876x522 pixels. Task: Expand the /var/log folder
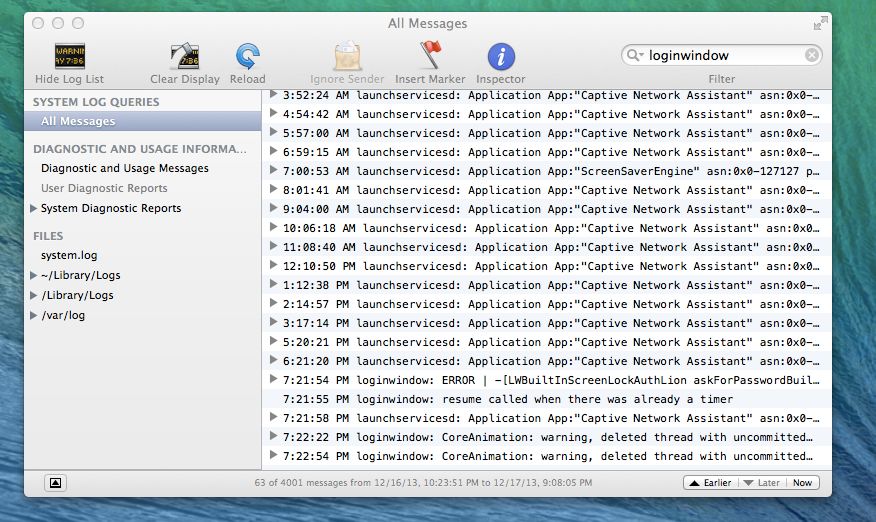coord(34,316)
